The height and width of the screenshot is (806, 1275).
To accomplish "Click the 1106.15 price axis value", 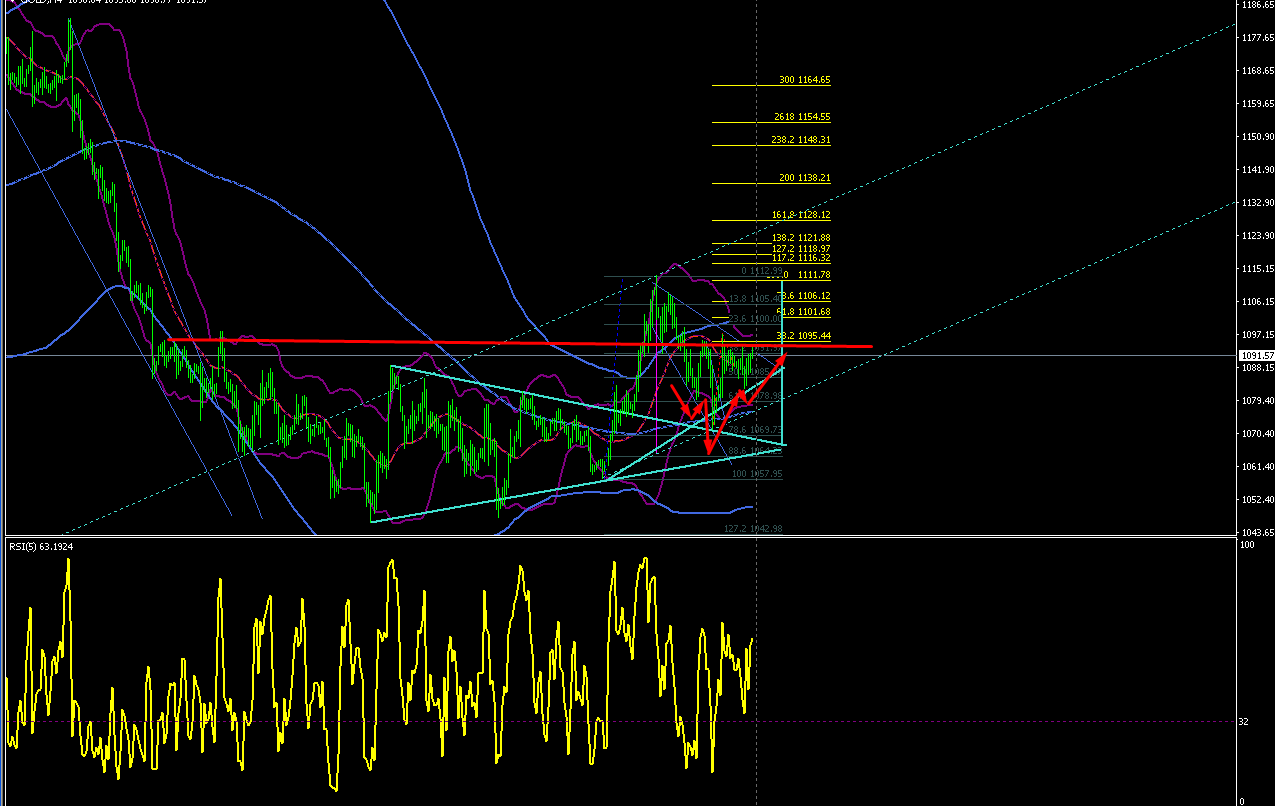I will pos(1257,302).
